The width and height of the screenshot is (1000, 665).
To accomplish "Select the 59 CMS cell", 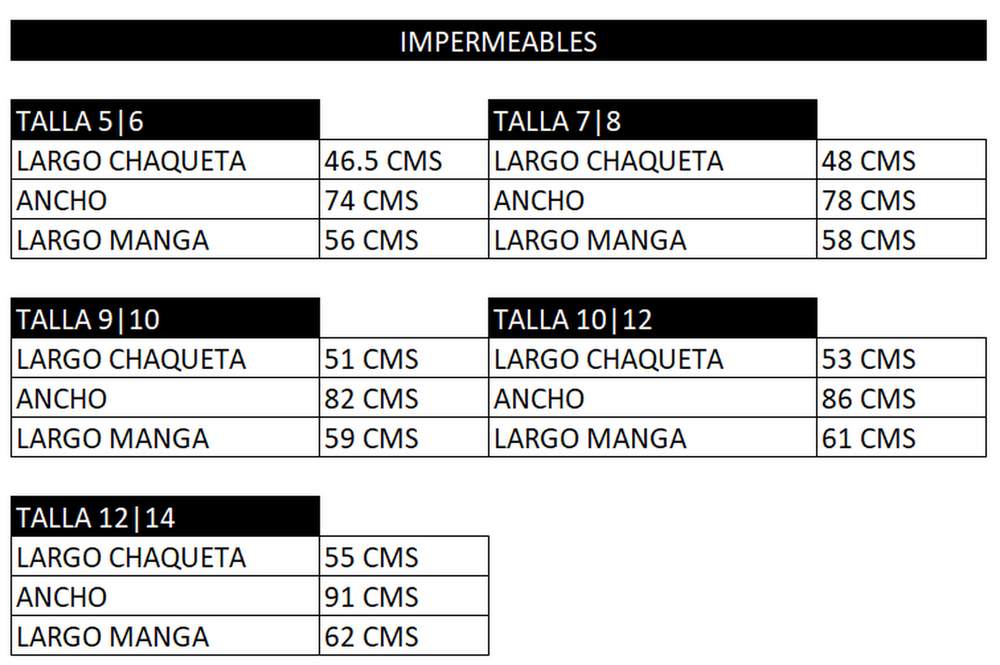I will 403,438.
